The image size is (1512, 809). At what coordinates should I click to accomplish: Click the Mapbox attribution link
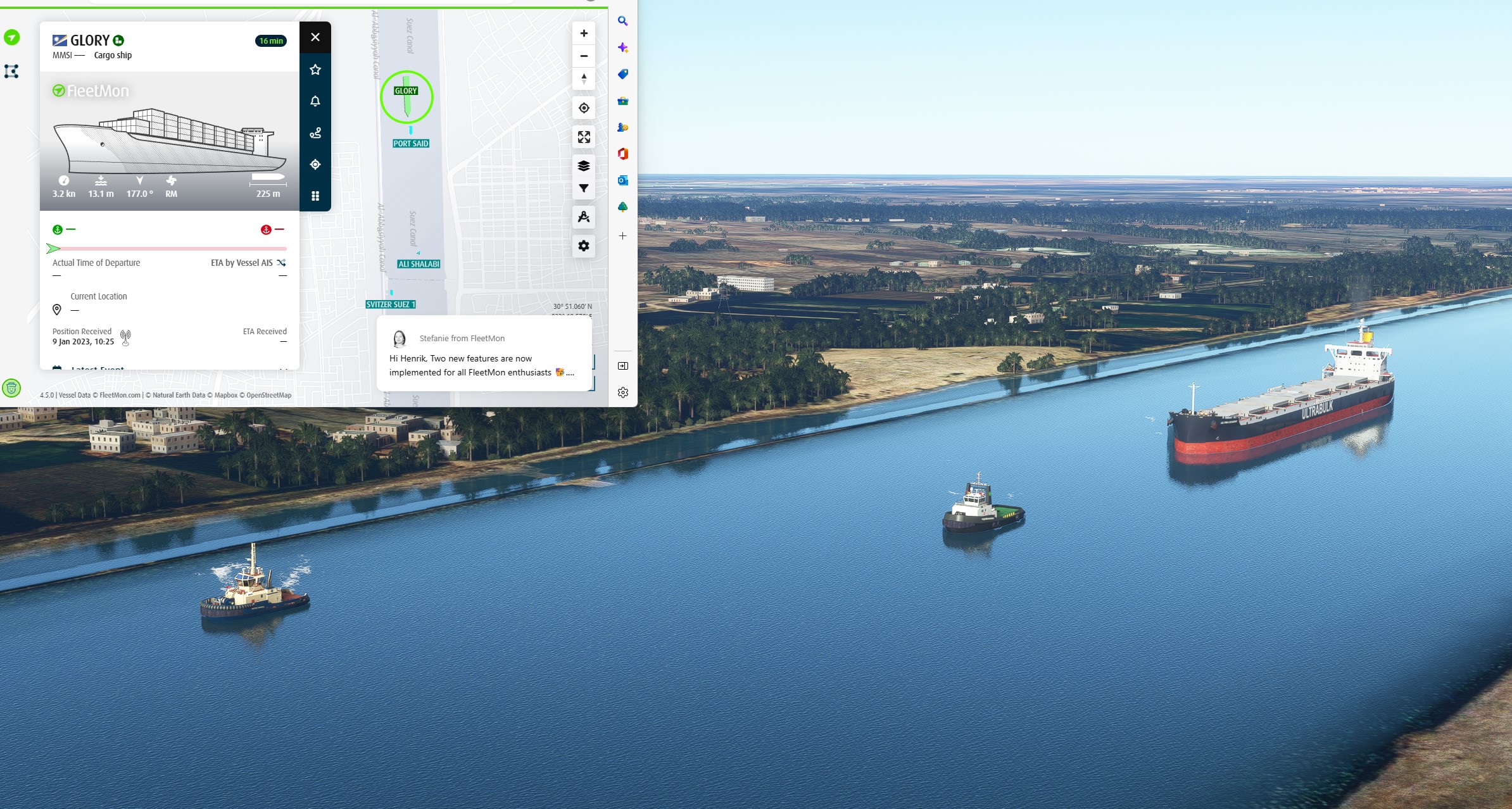tap(226, 395)
